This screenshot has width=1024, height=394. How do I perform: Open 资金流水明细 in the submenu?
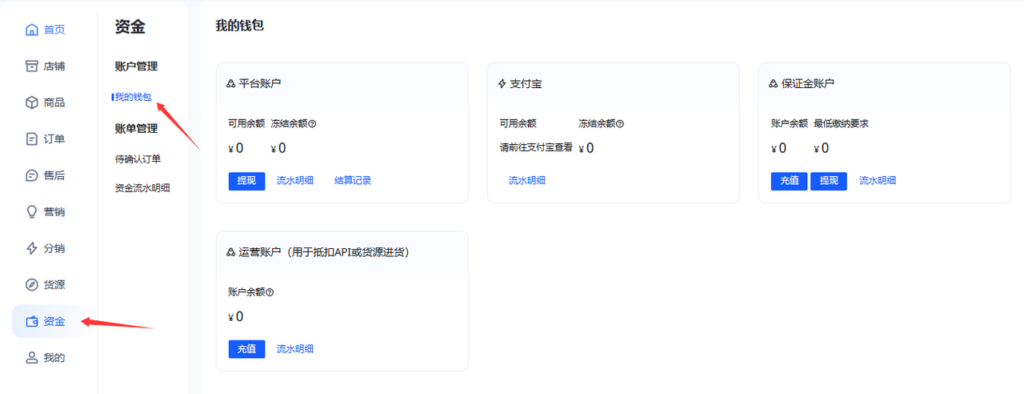coord(142,188)
